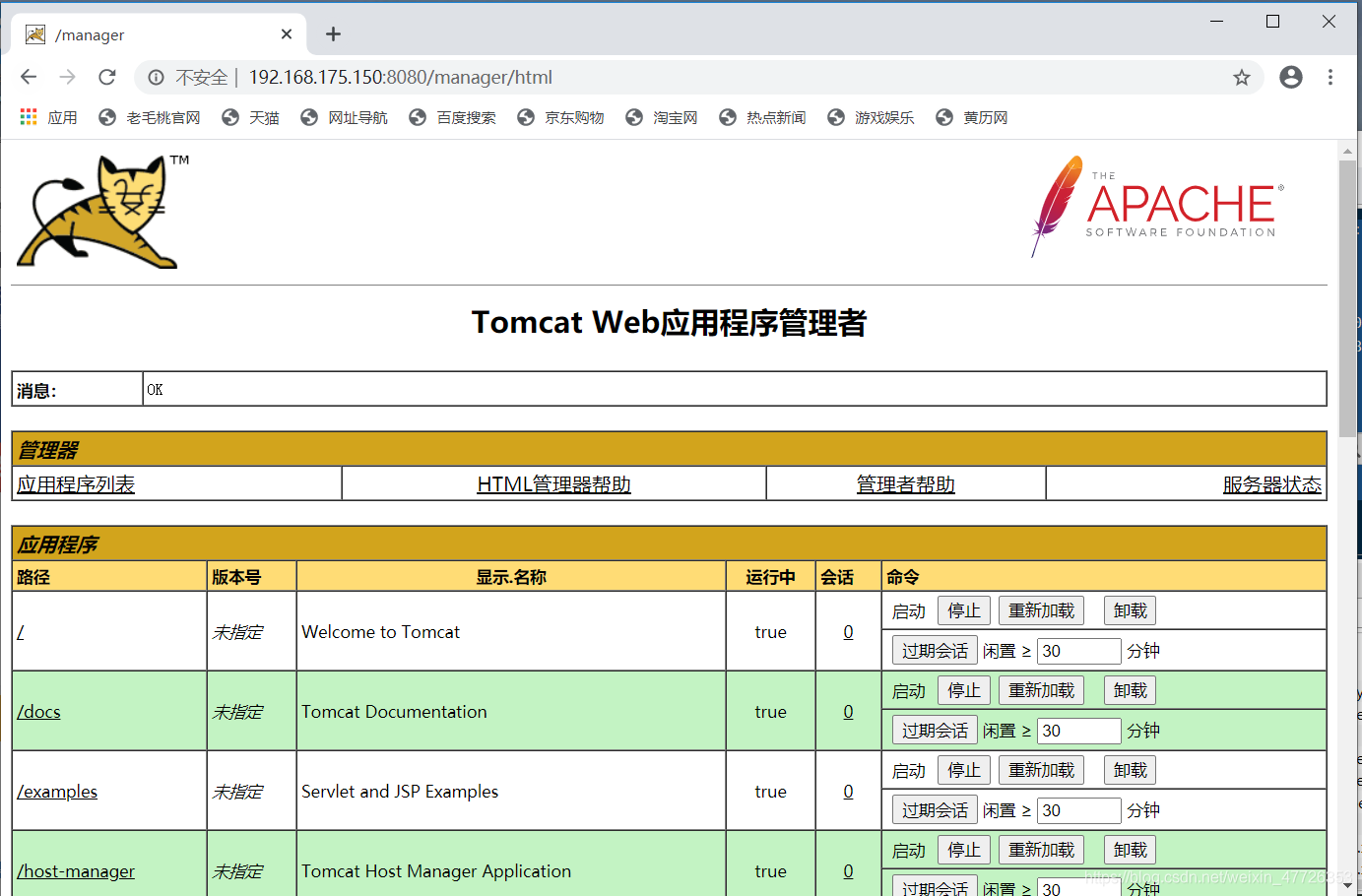Open the 应用程序列表 link
The width and height of the screenshot is (1362, 896).
pyautogui.click(x=76, y=484)
